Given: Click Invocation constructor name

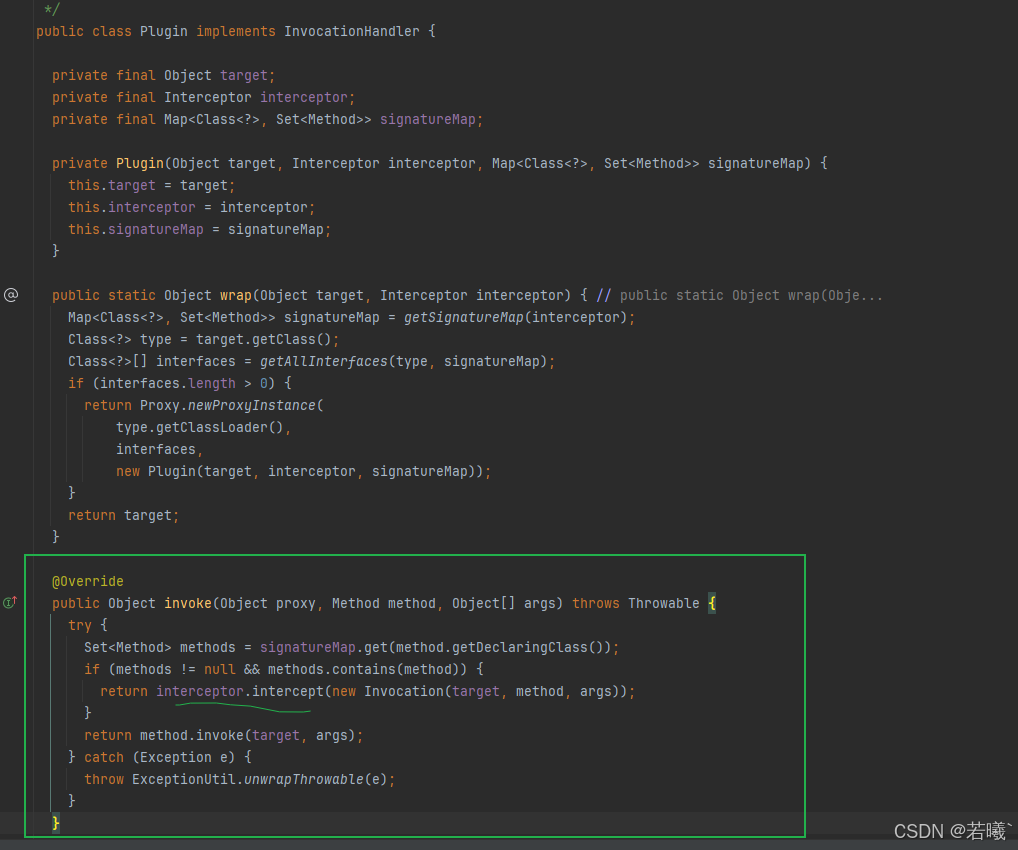Looking at the screenshot, I should pos(403,692).
